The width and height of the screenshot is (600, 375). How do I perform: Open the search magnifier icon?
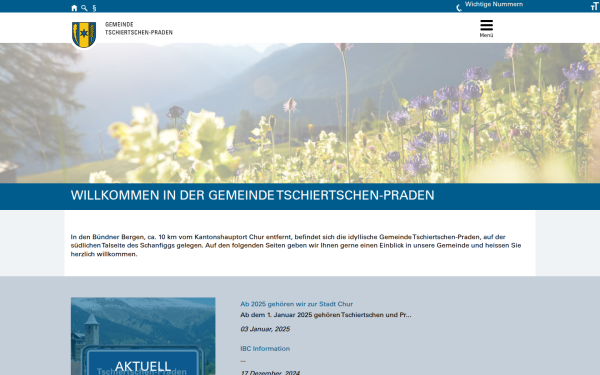[x=84, y=8]
